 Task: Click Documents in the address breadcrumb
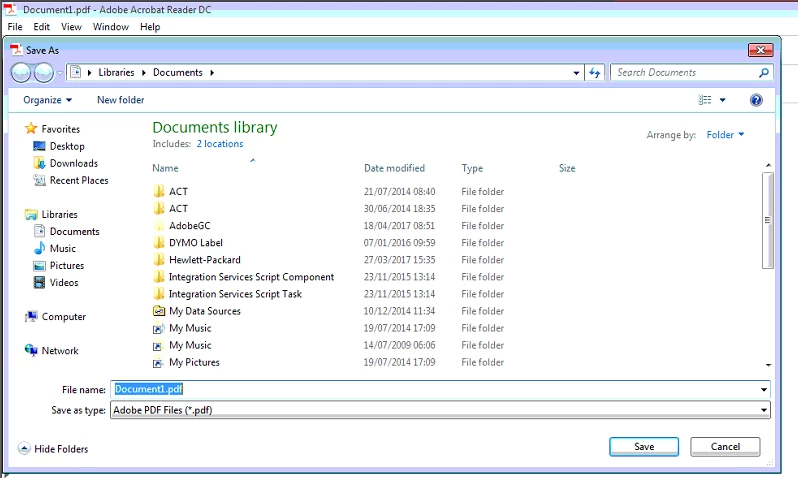[x=178, y=73]
